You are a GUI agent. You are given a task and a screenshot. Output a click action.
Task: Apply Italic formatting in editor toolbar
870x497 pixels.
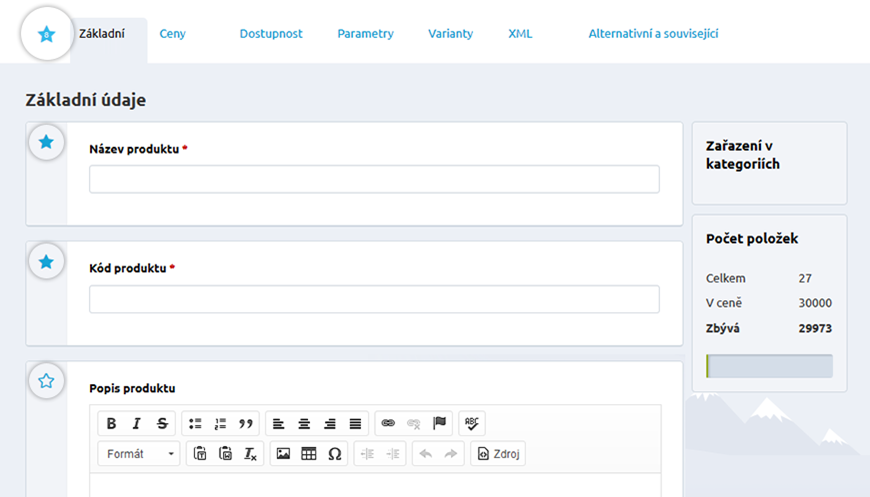click(x=136, y=423)
